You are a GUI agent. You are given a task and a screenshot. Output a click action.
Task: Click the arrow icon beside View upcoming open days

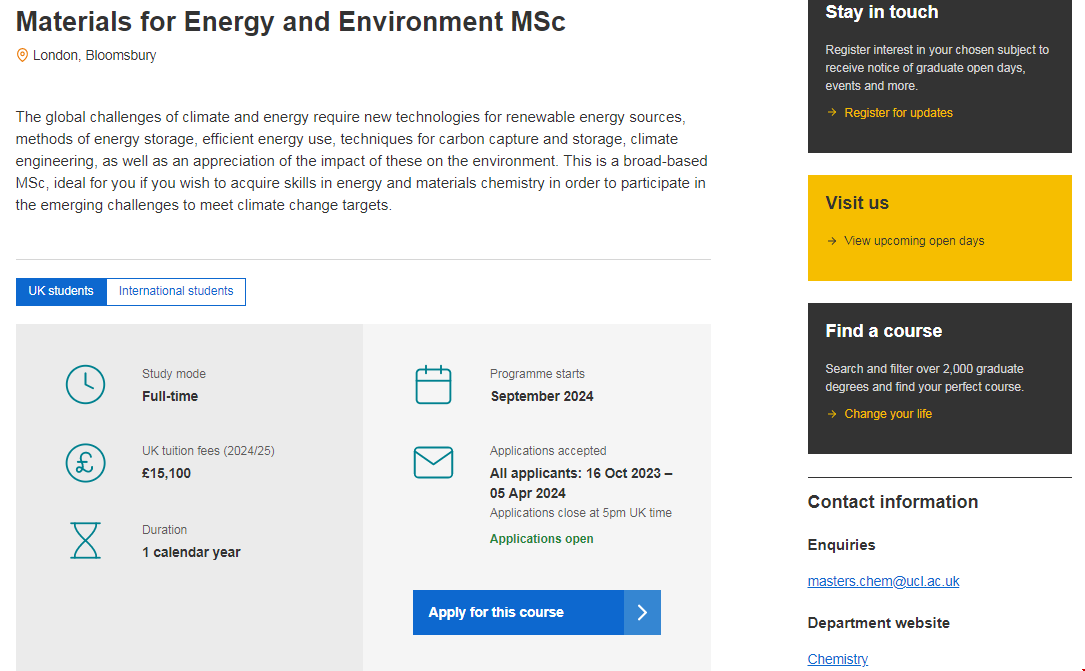coord(832,241)
